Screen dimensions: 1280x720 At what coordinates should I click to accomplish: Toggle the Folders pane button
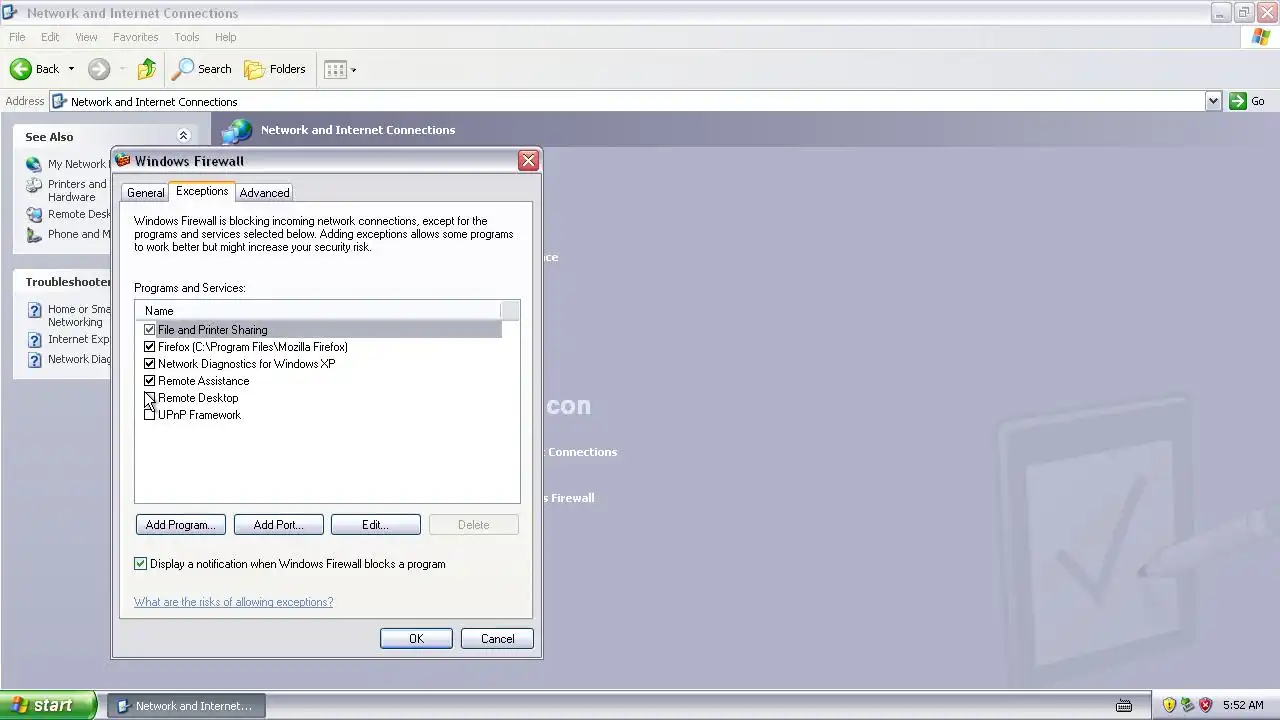click(x=275, y=69)
